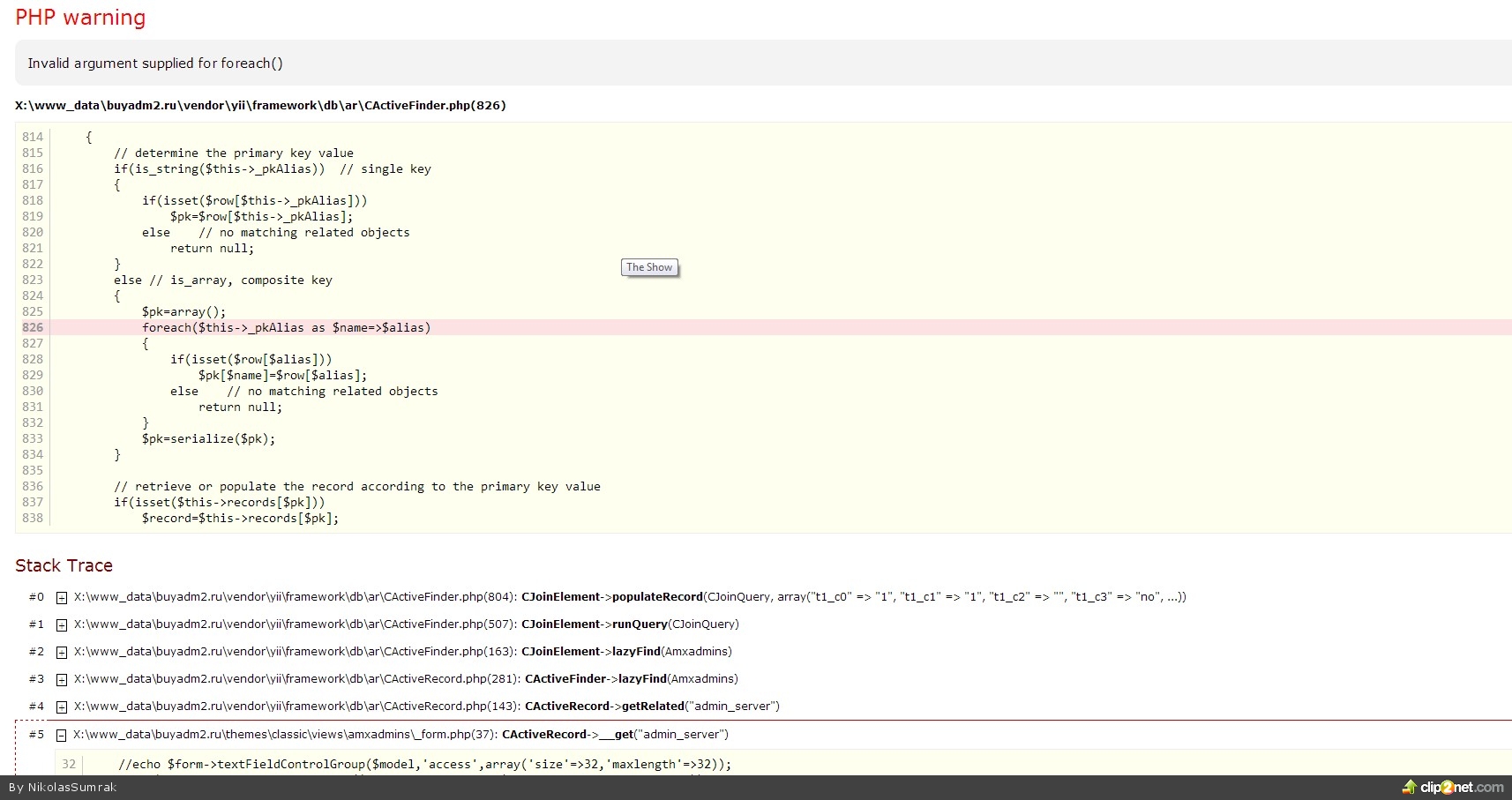Image resolution: width=1512 pixels, height=800 pixels.
Task: Click 'if(is_string($this->_pkAlias))' code line
Action: pos(220,168)
